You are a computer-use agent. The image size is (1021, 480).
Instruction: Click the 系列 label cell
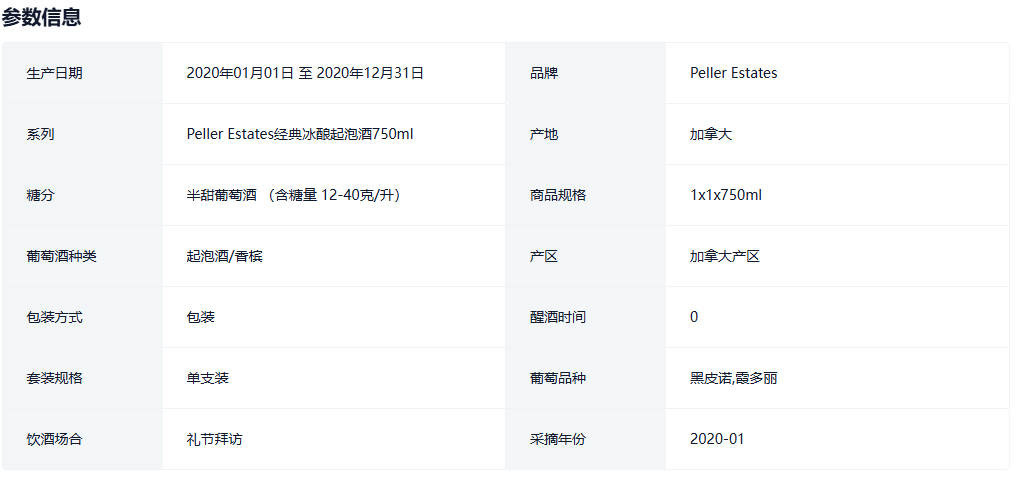pyautogui.click(x=41, y=134)
